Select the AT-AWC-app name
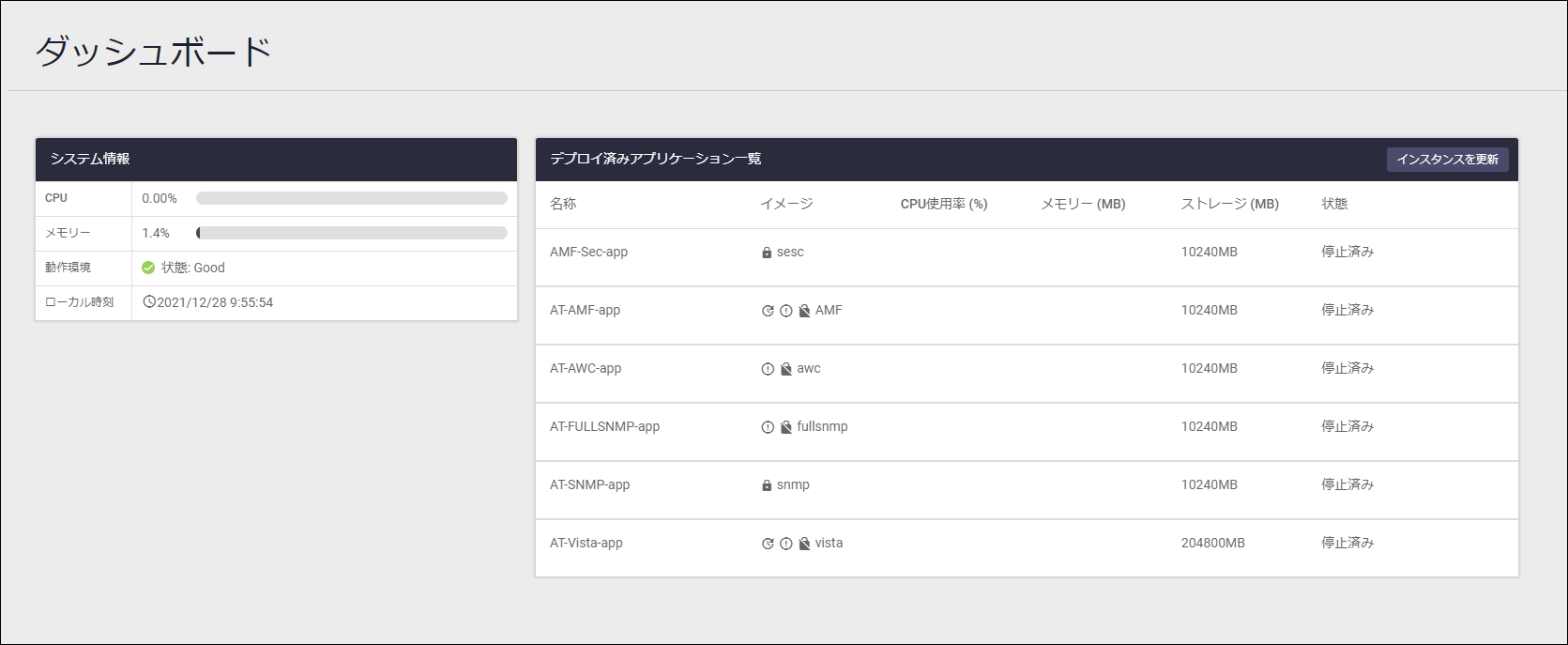 click(x=586, y=368)
